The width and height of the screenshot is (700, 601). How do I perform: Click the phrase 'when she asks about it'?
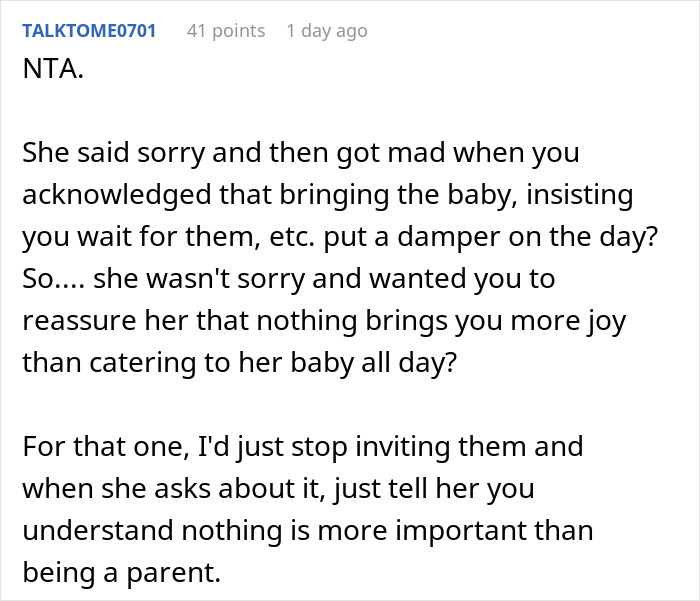tap(173, 488)
